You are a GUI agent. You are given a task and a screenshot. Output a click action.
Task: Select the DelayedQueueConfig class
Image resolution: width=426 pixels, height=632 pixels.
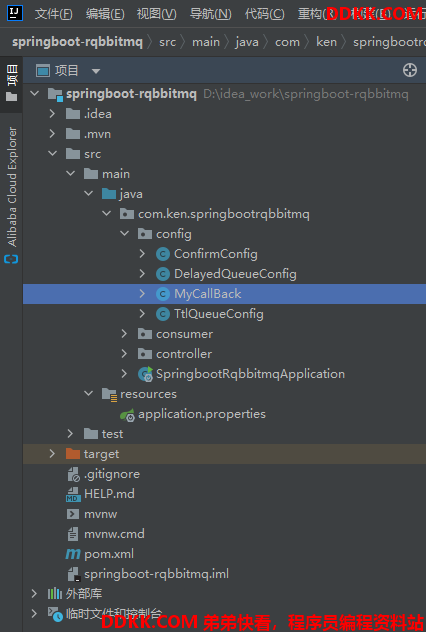pyautogui.click(x=235, y=274)
